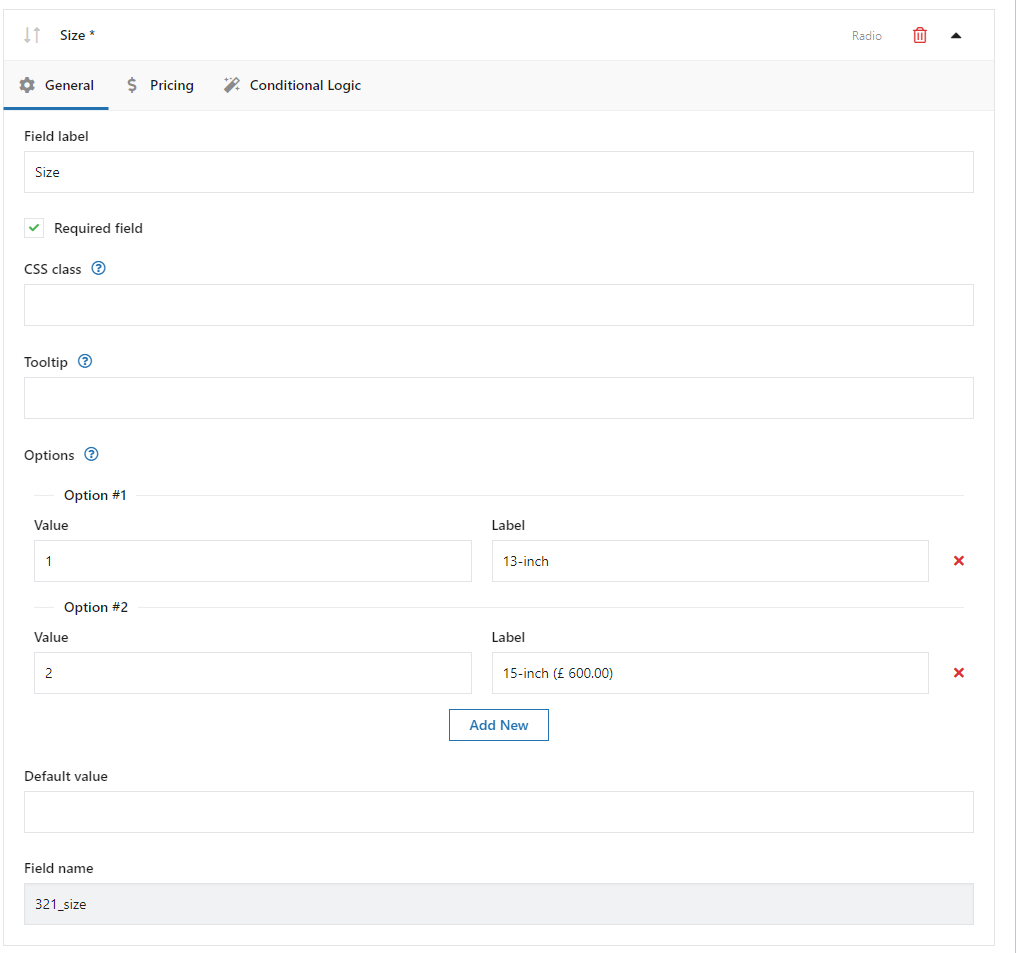Viewport: 1016px width, 953px height.
Task: Open the CSS class help icon
Action: pos(98,268)
